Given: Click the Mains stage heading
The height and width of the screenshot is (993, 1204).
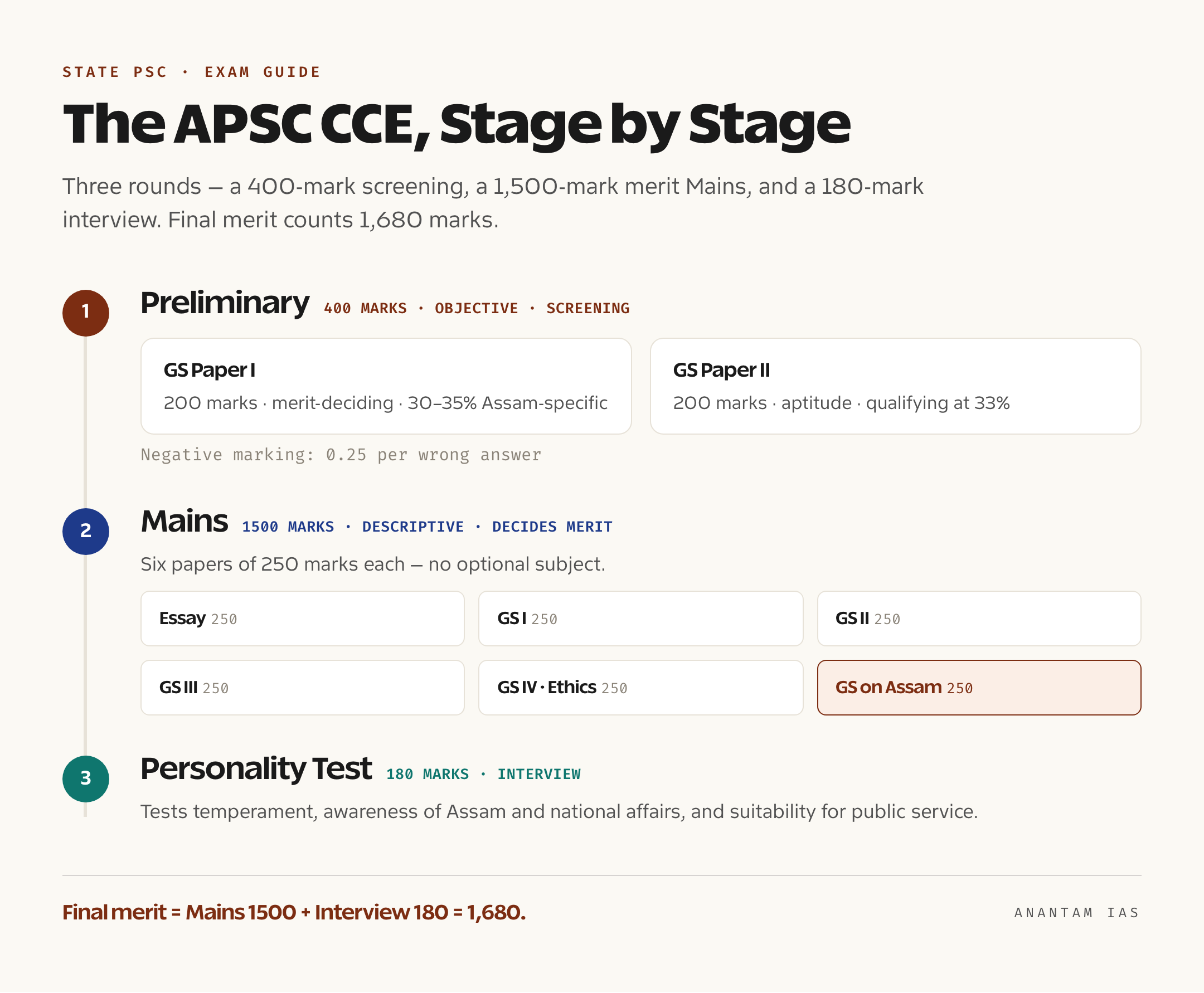Looking at the screenshot, I should [185, 521].
